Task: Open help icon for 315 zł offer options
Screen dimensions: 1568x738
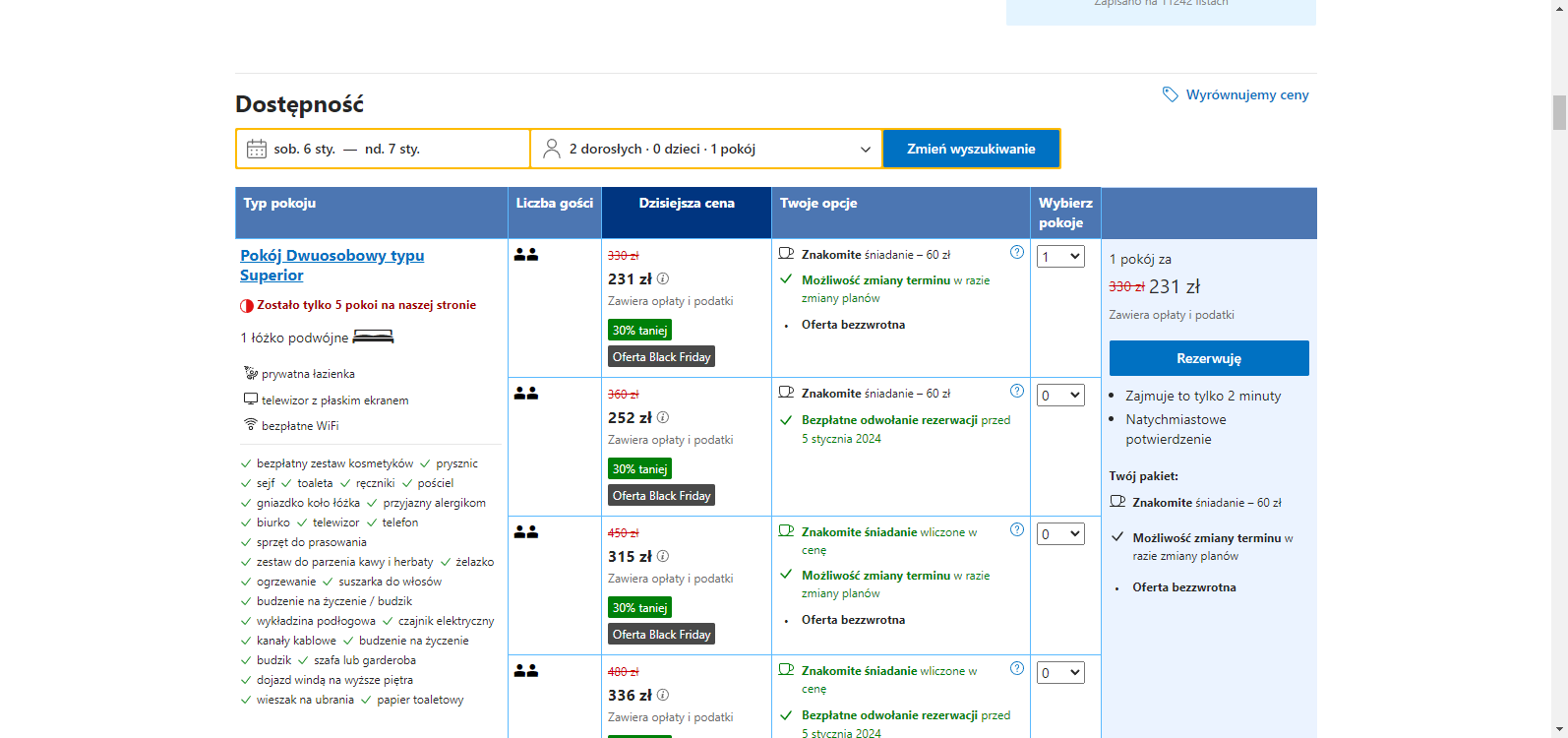Action: (x=1017, y=529)
